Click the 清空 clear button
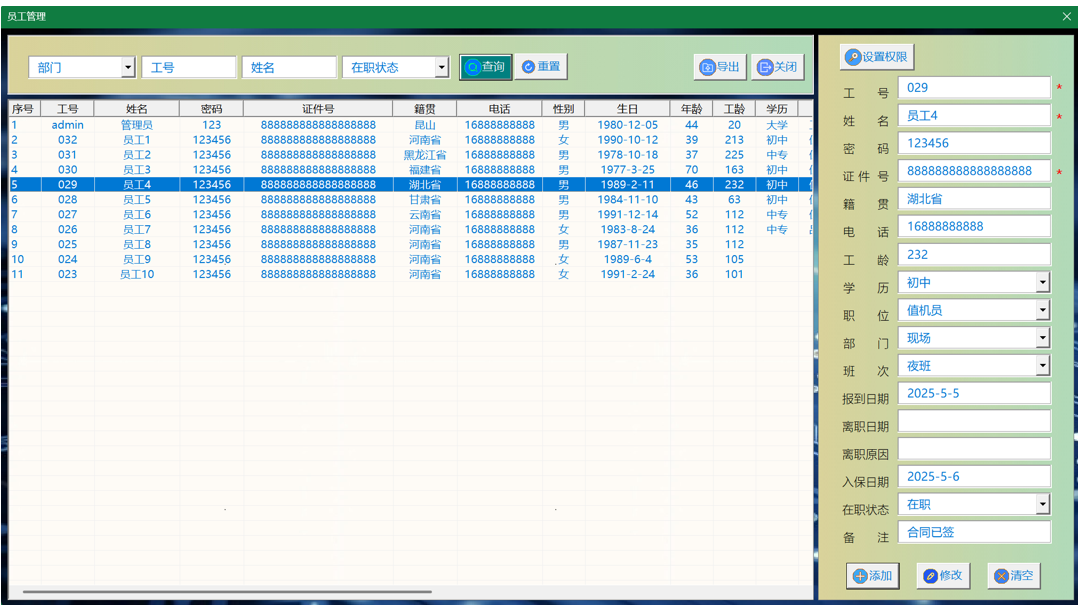This screenshot has height=606, width=1078. click(x=1014, y=576)
